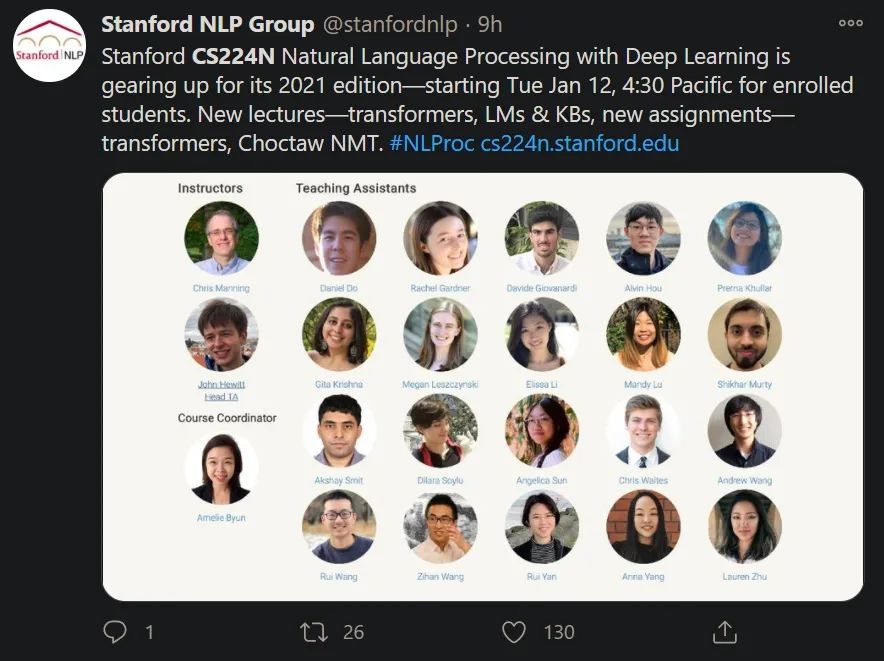This screenshot has width=884, height=661.
Task: Click the 9h tweet timestamp
Action: [491, 24]
